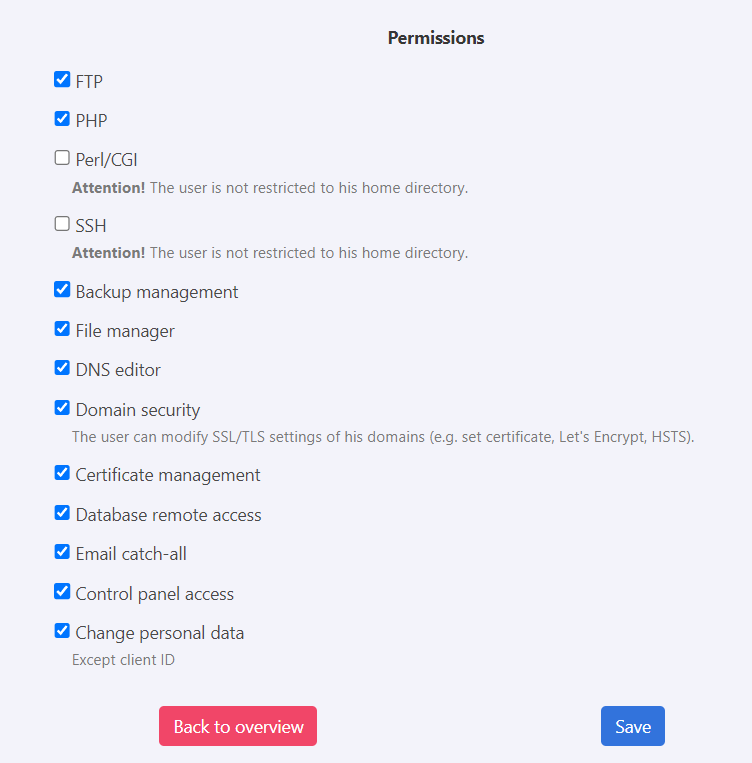Disable the Database remote access checkbox
The height and width of the screenshot is (763, 752).
[x=62, y=513]
